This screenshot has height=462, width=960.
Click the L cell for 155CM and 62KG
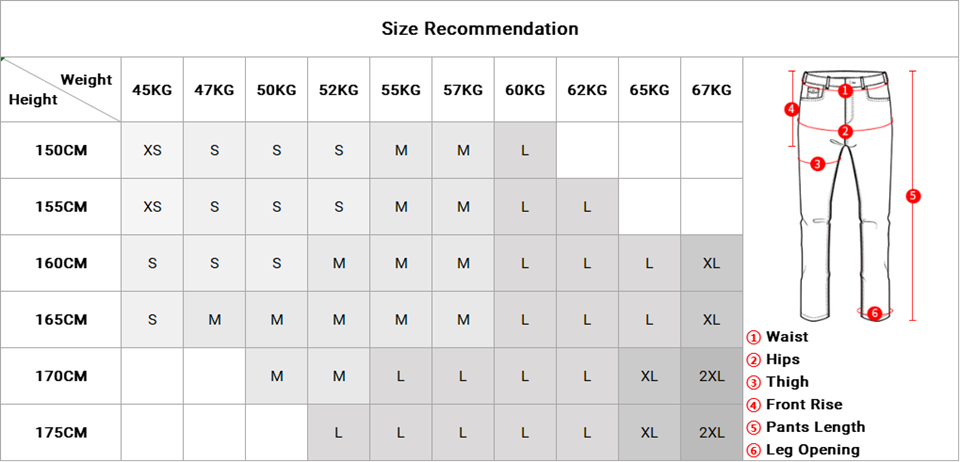587,207
